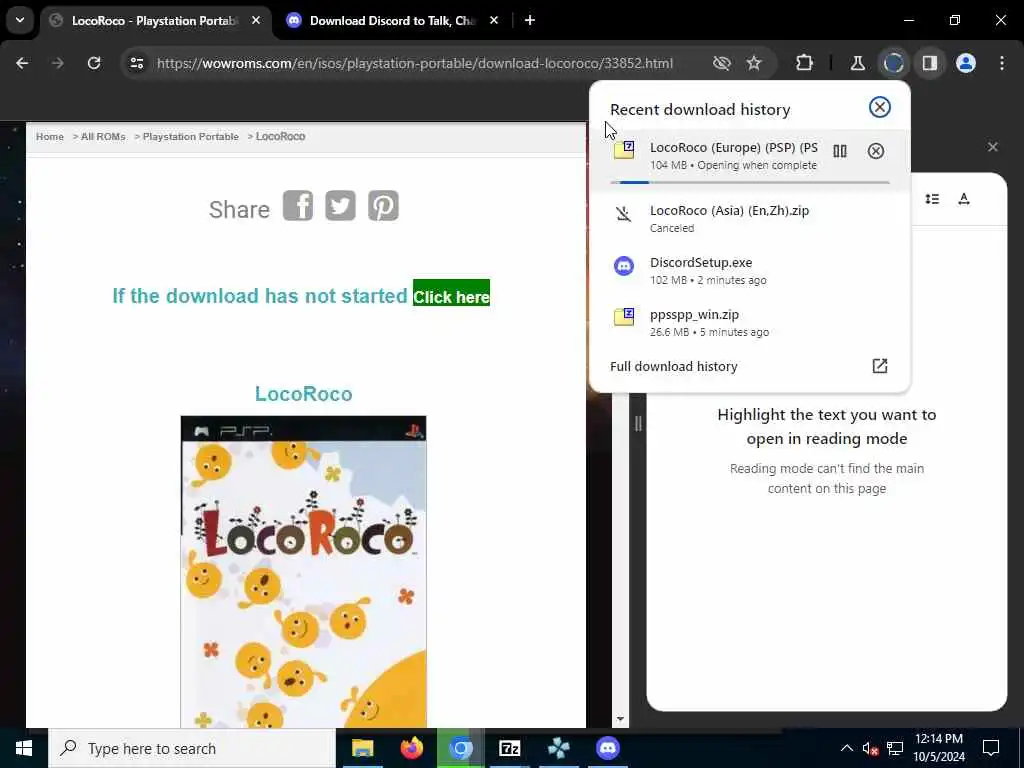Open the Extensions puzzle icon
This screenshot has width=1024, height=768.
[x=805, y=63]
